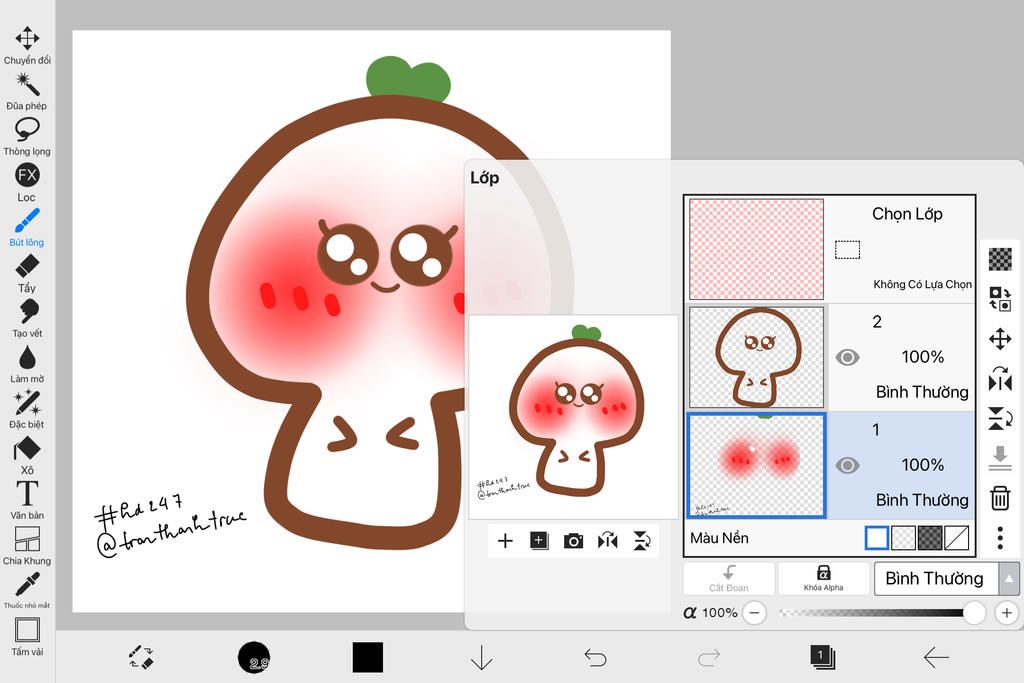Screen dimensions: 1024x683
Task: Click the Màu Nền label
Action: click(719, 538)
